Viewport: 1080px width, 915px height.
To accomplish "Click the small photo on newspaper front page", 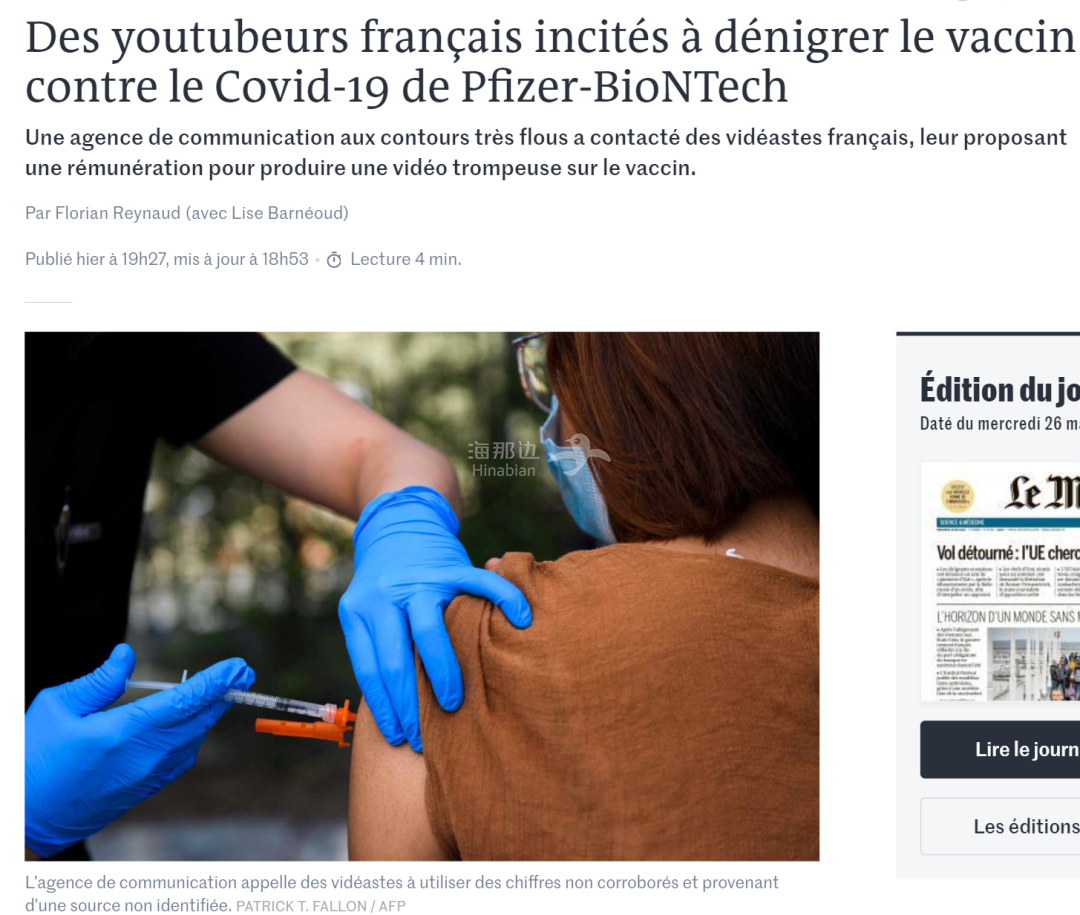I will click(x=1033, y=664).
